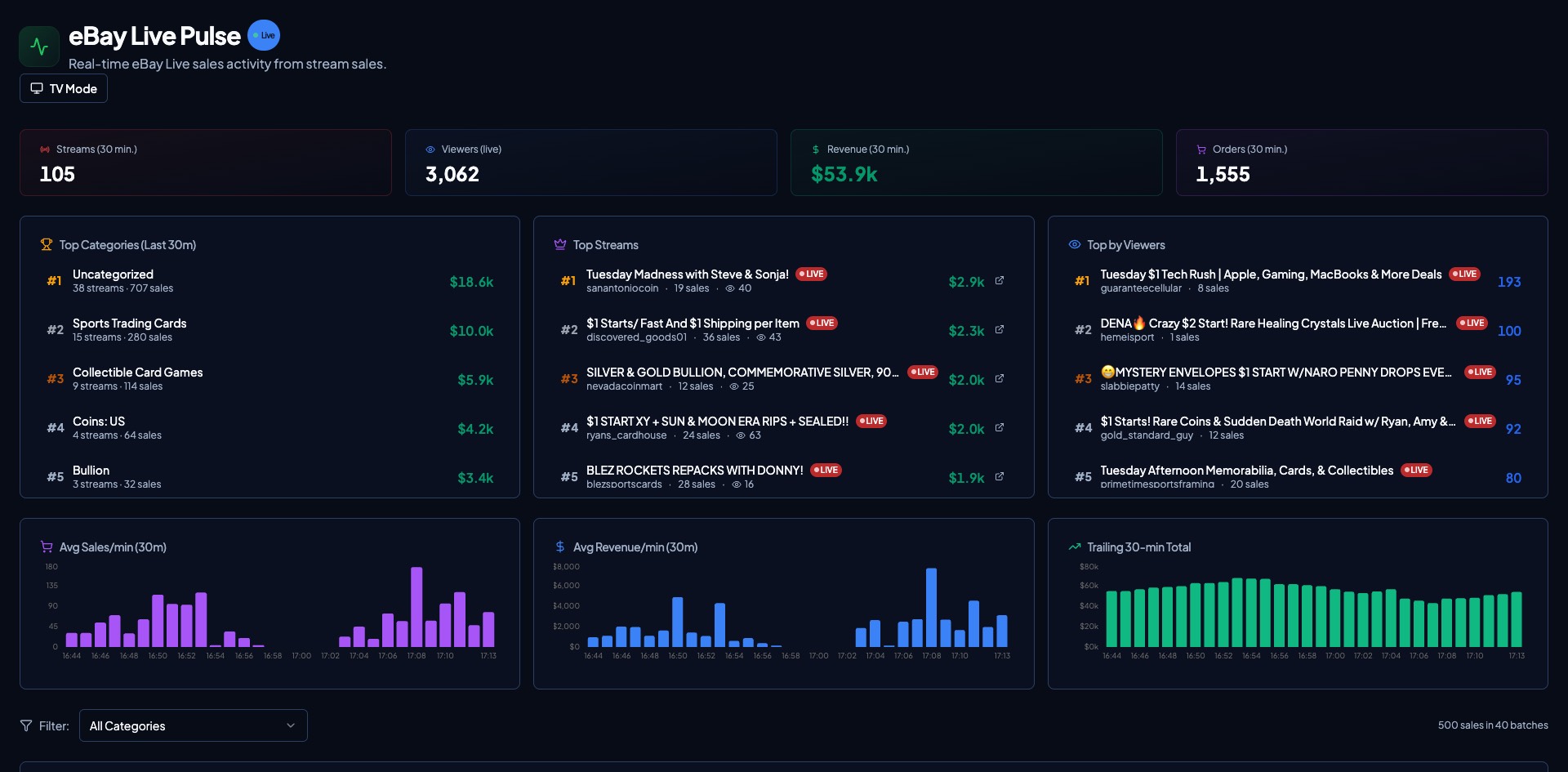Enable TV Mode
Image resolution: width=1568 pixels, height=772 pixels.
pyautogui.click(x=64, y=88)
